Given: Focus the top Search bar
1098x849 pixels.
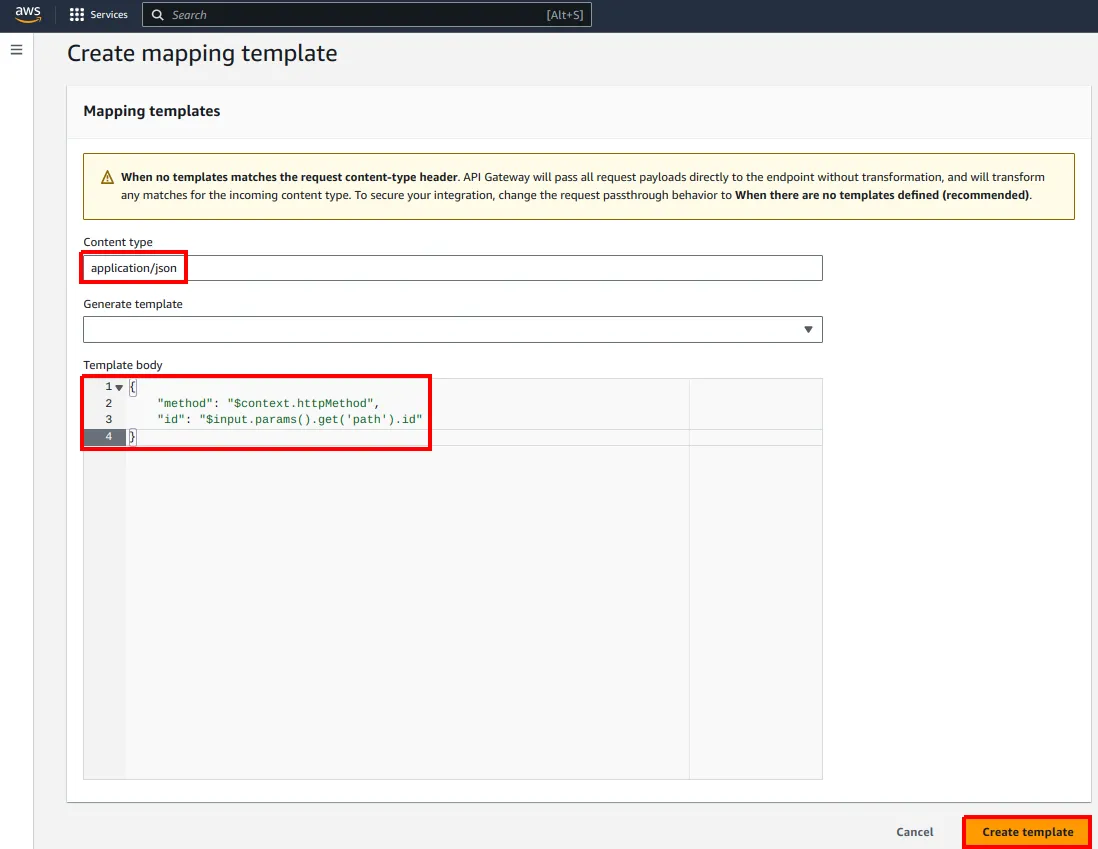Looking at the screenshot, I should pos(366,15).
